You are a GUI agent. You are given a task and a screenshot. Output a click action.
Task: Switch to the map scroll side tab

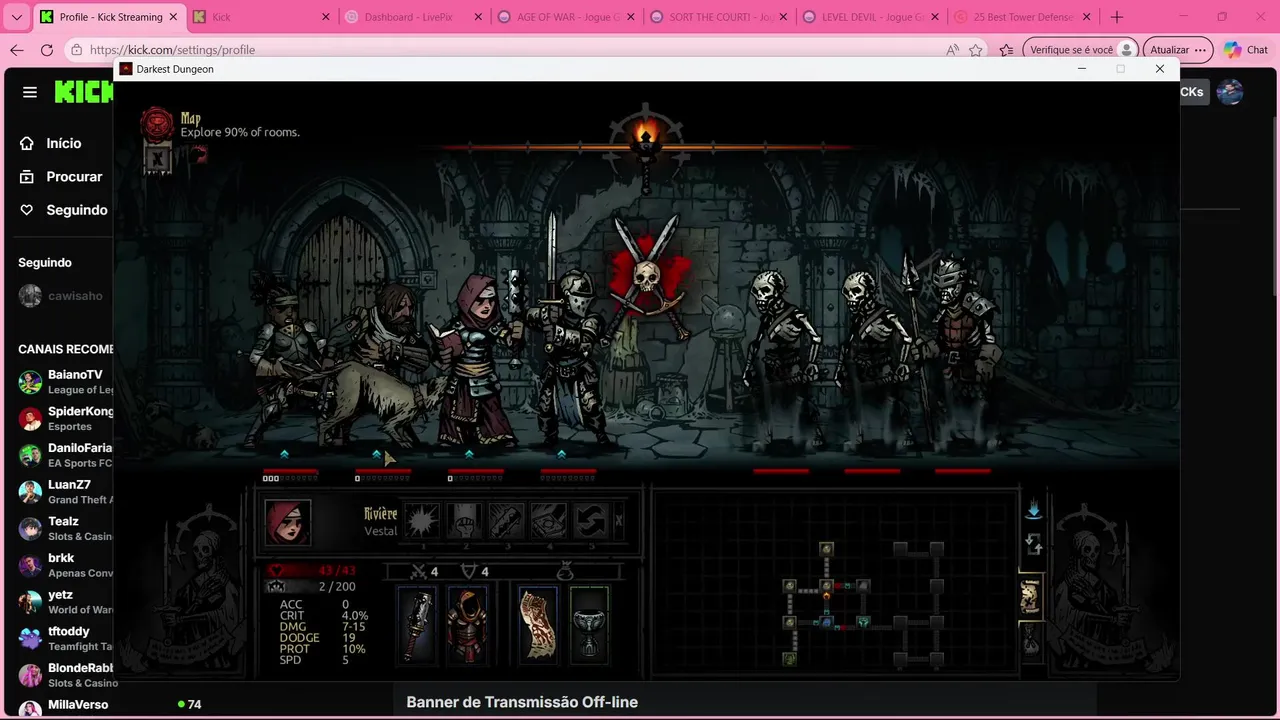(x=1030, y=597)
